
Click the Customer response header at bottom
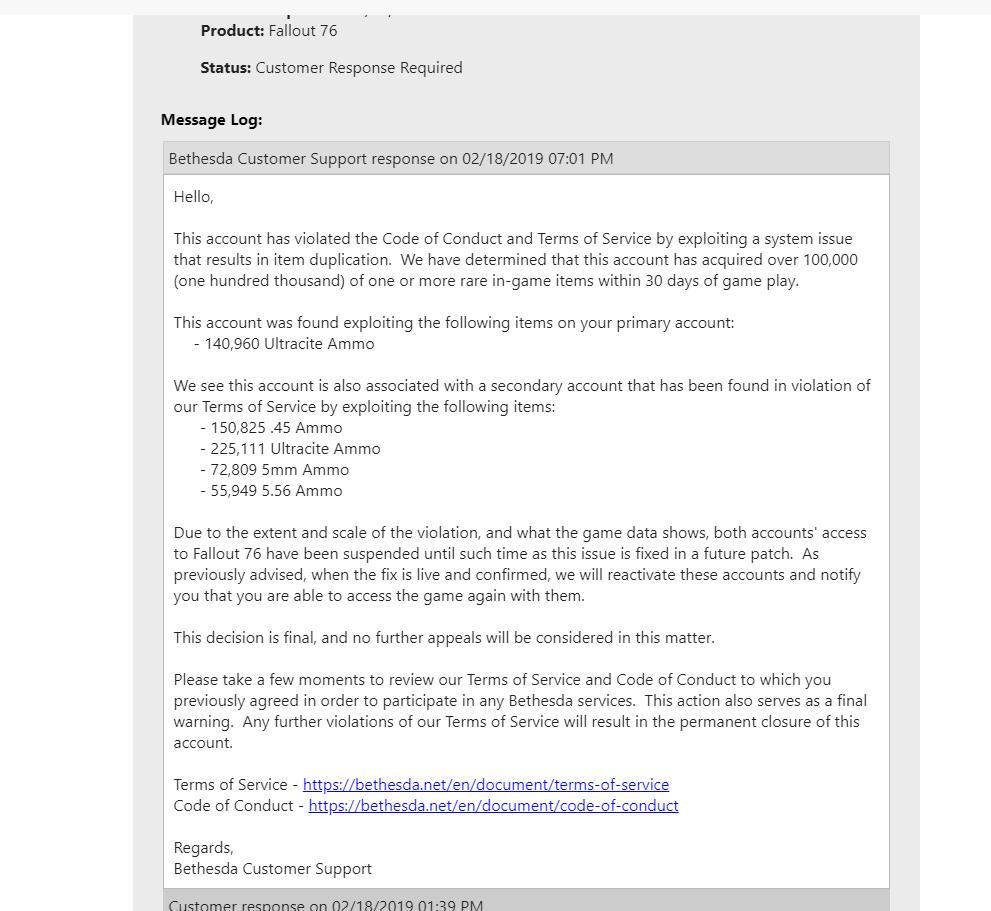tap(326, 904)
